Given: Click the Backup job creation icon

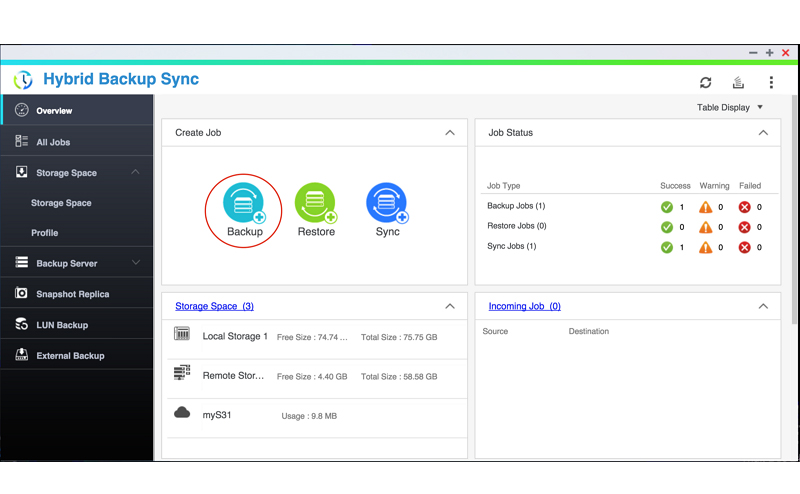Looking at the screenshot, I should coord(244,203).
